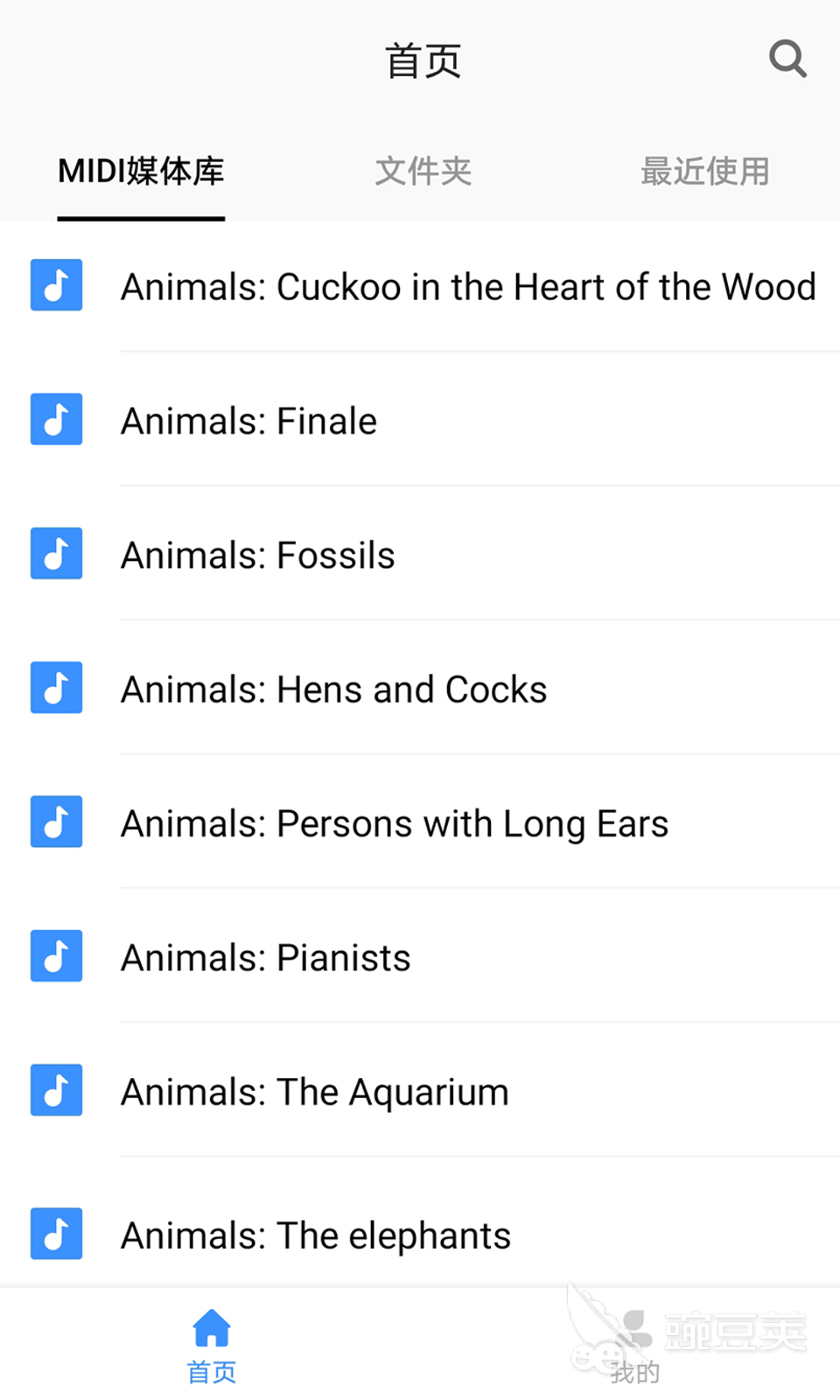
Task: Click music icon next to Hens and Cocks
Action: 57,688
